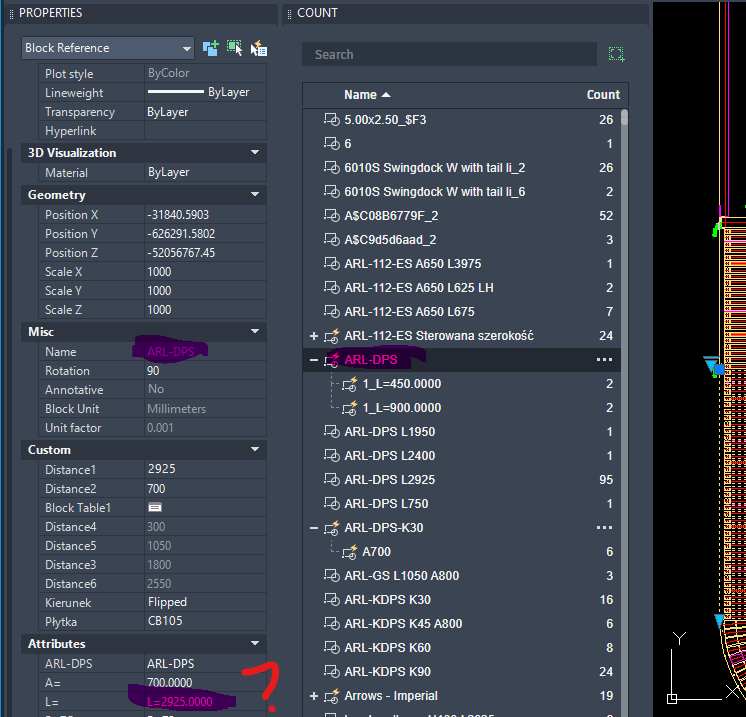
Task: Click the empty Hyperlink value field
Action: pos(205,131)
